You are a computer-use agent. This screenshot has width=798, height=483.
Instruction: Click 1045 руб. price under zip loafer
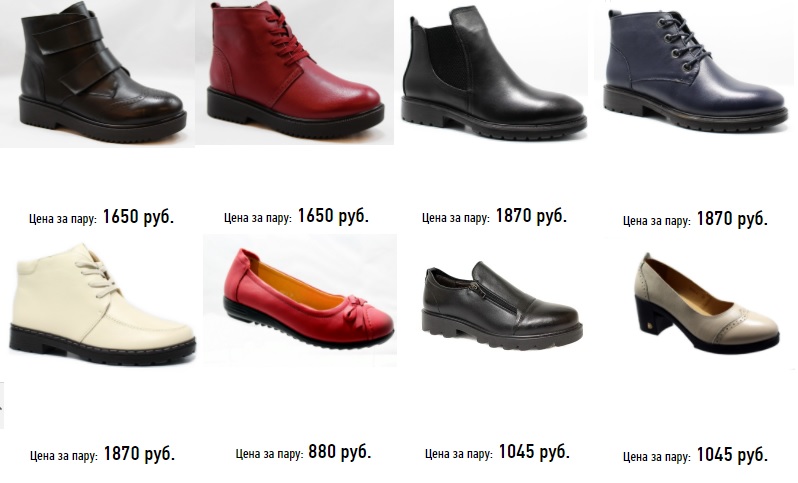click(534, 451)
